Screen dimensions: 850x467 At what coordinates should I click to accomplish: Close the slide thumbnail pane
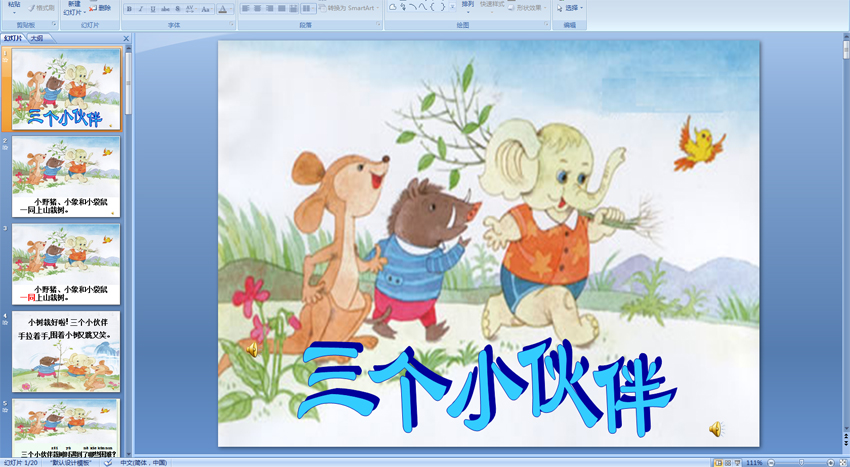pyautogui.click(x=126, y=39)
